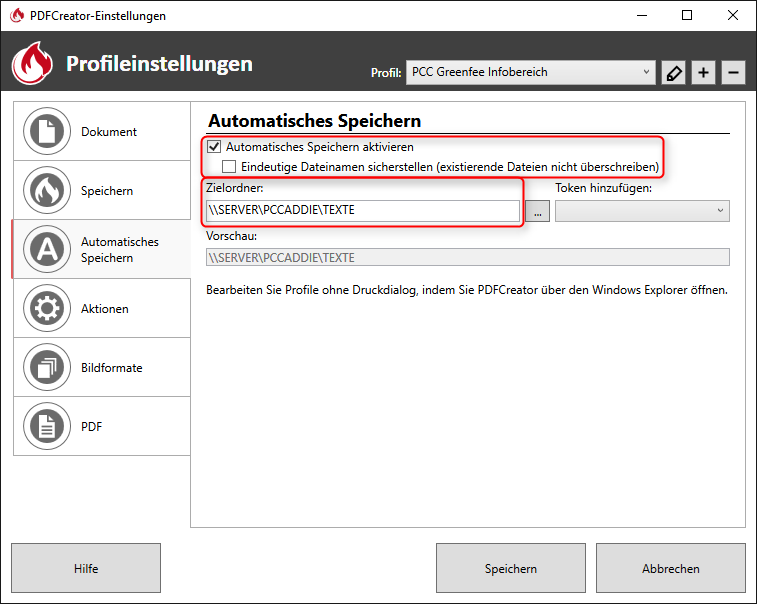
Task: Open the Hilfe button
Action: coord(86,569)
